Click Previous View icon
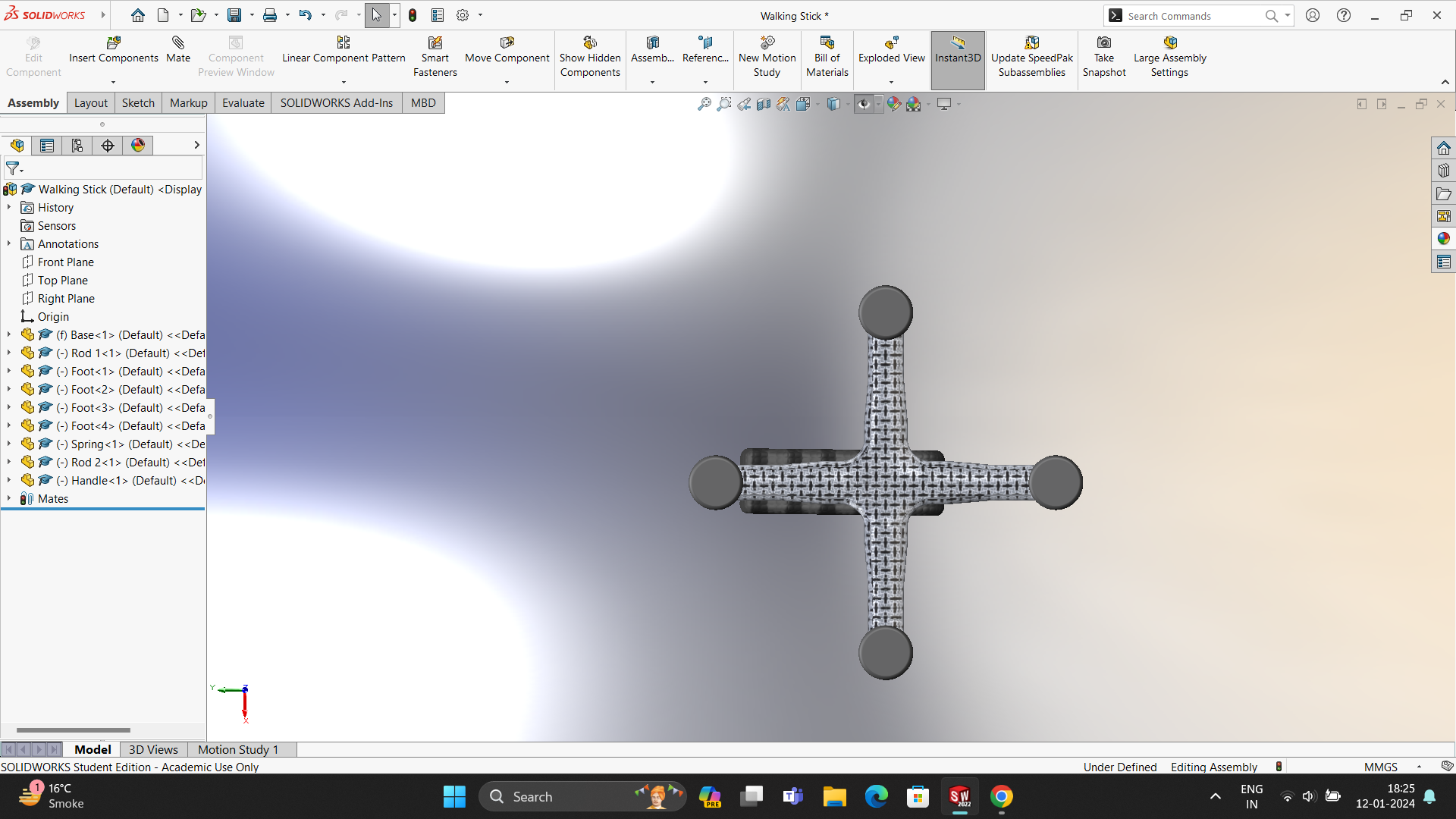Viewport: 1456px width, 819px height. (744, 104)
